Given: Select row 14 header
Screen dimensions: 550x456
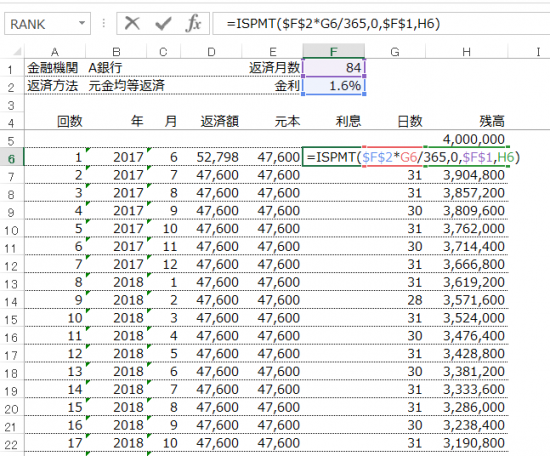Looking at the screenshot, I should pyautogui.click(x=12, y=301).
